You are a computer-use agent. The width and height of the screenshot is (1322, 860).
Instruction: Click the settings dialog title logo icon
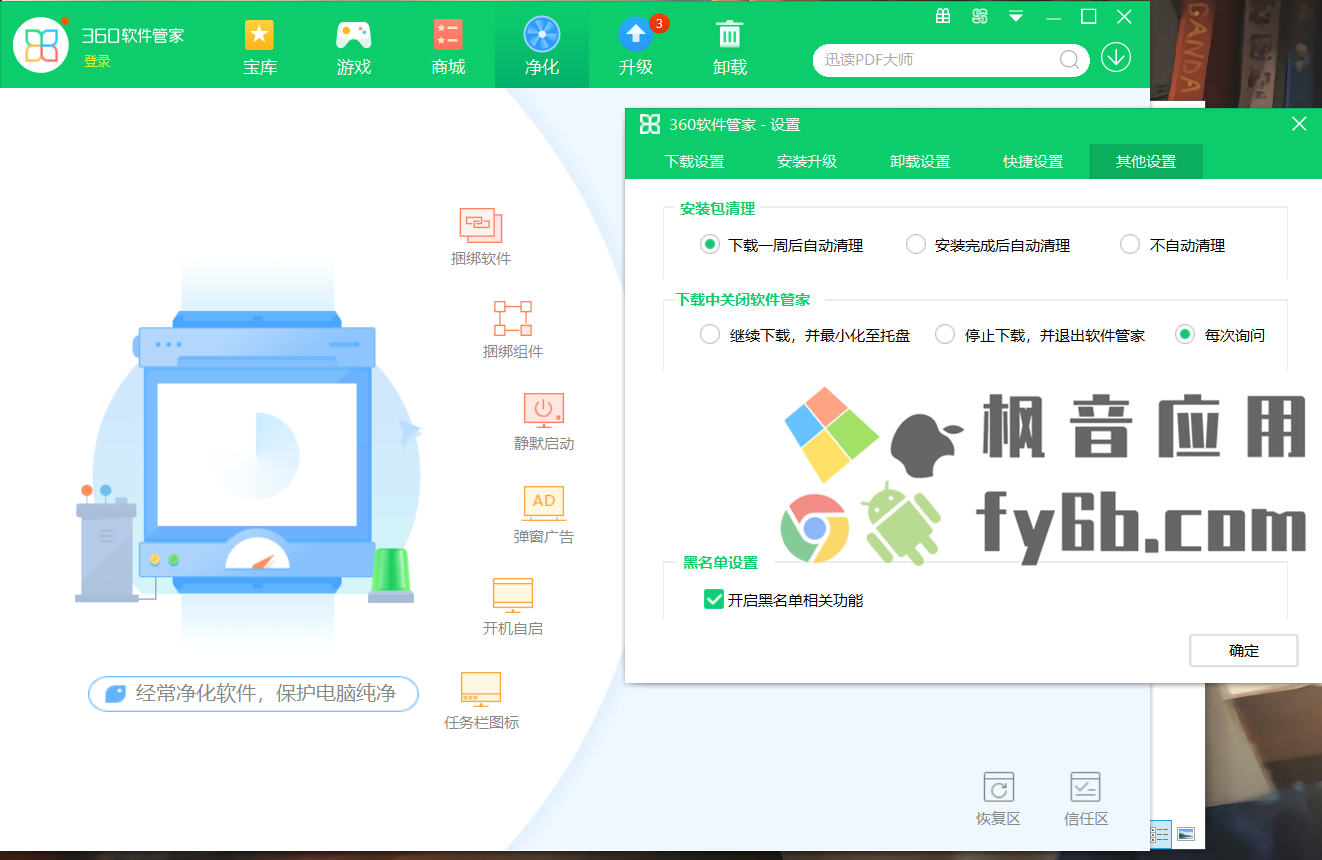(x=650, y=124)
